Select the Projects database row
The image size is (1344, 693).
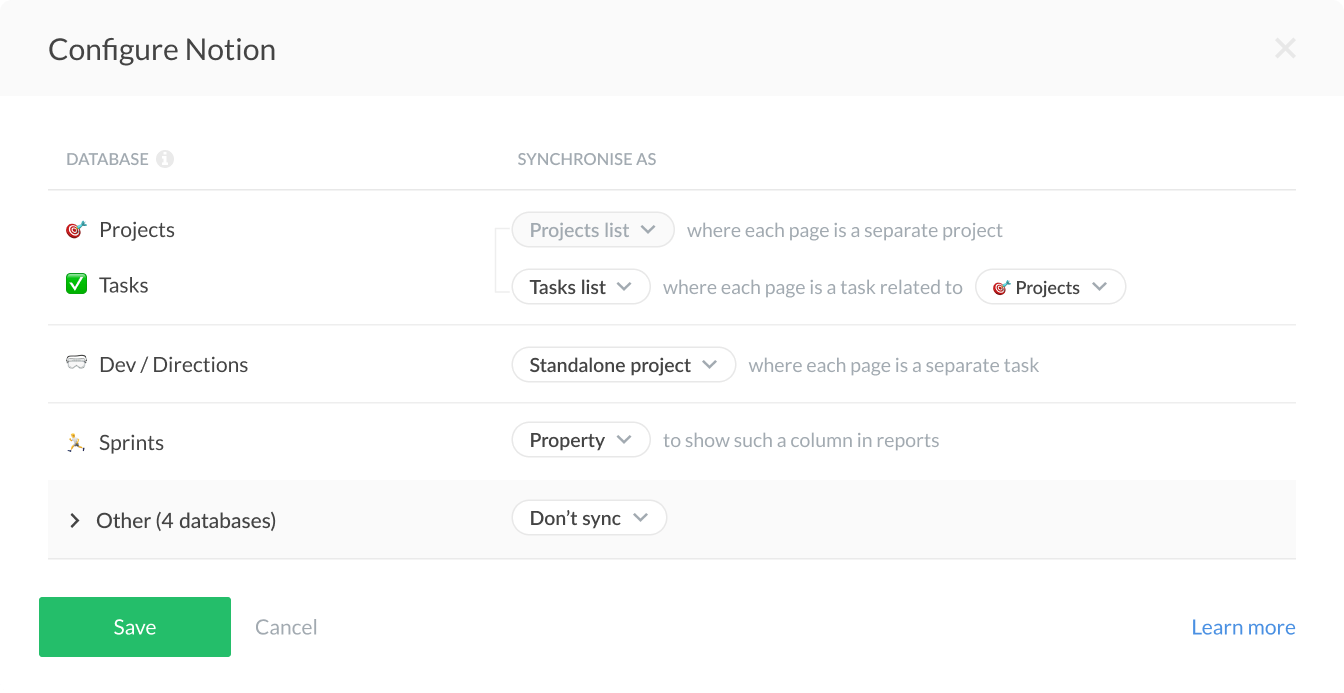click(136, 229)
